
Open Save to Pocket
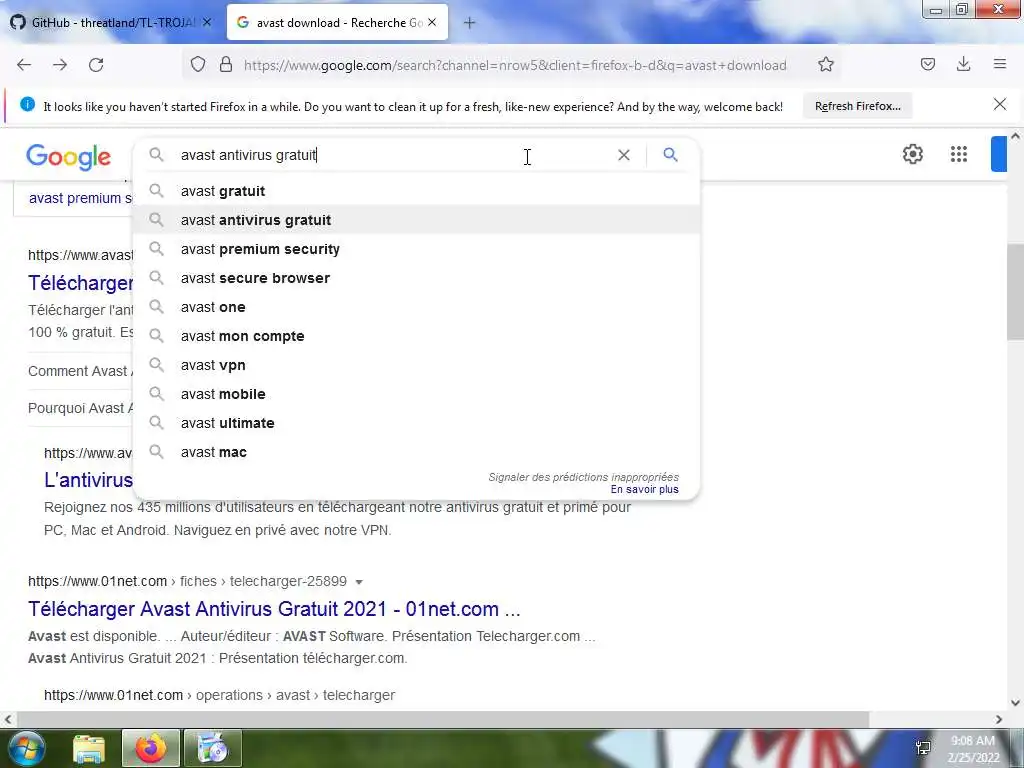(927, 65)
